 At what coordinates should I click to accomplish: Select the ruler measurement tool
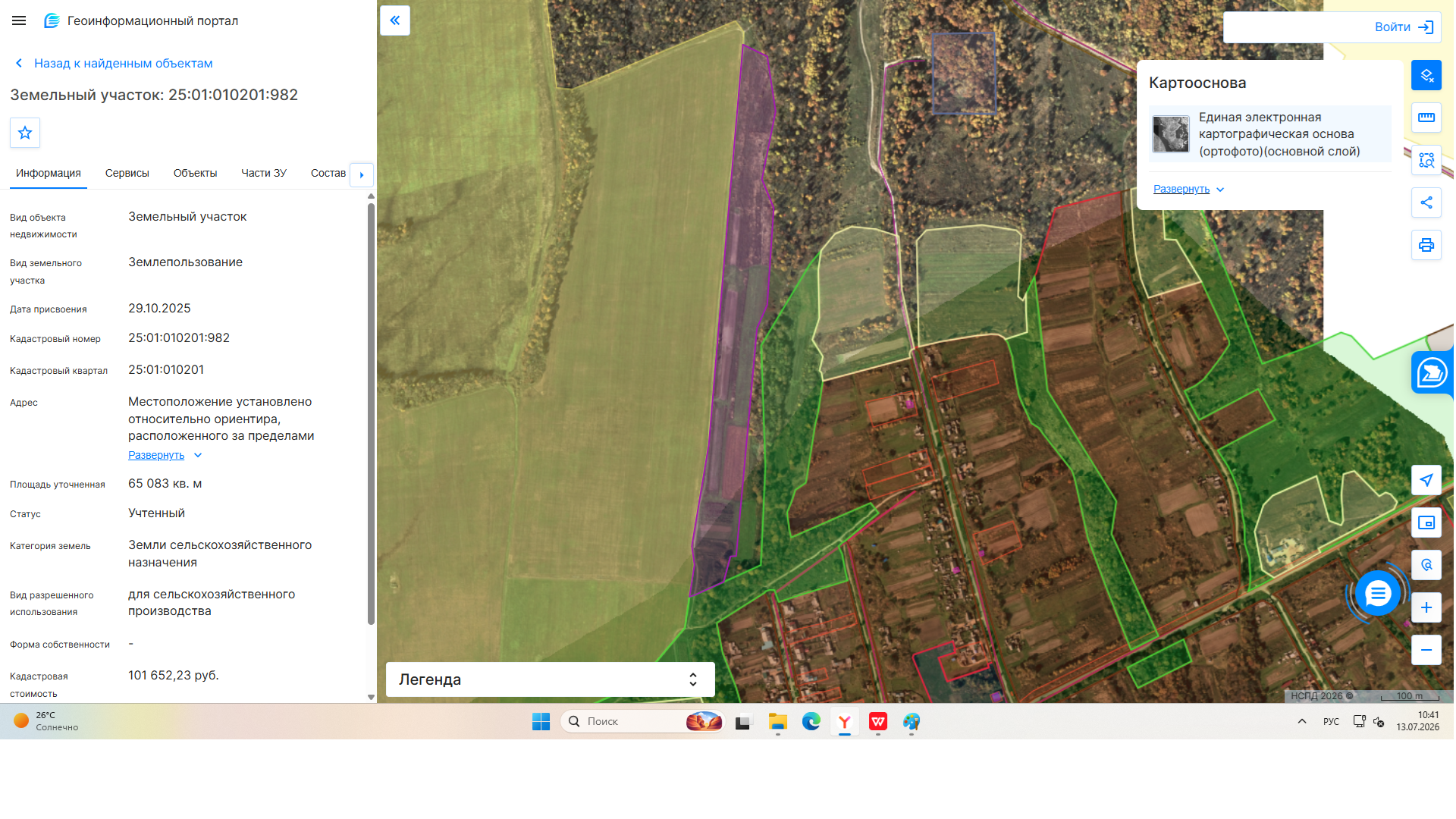point(1426,118)
